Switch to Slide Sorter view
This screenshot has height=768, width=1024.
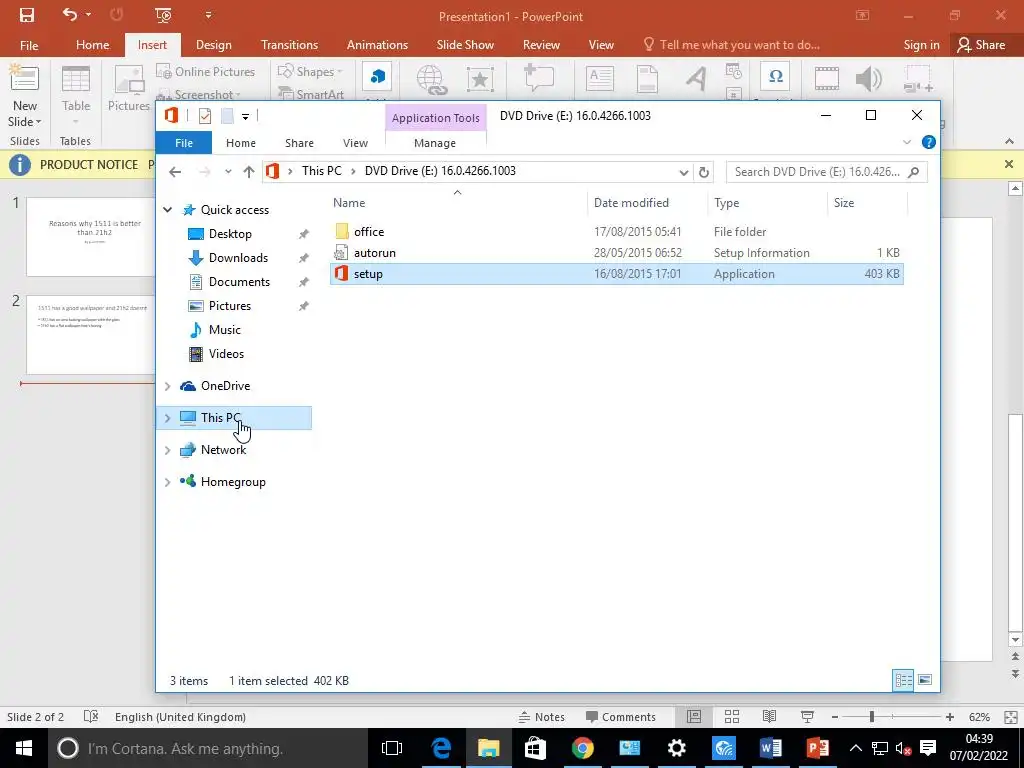731,717
